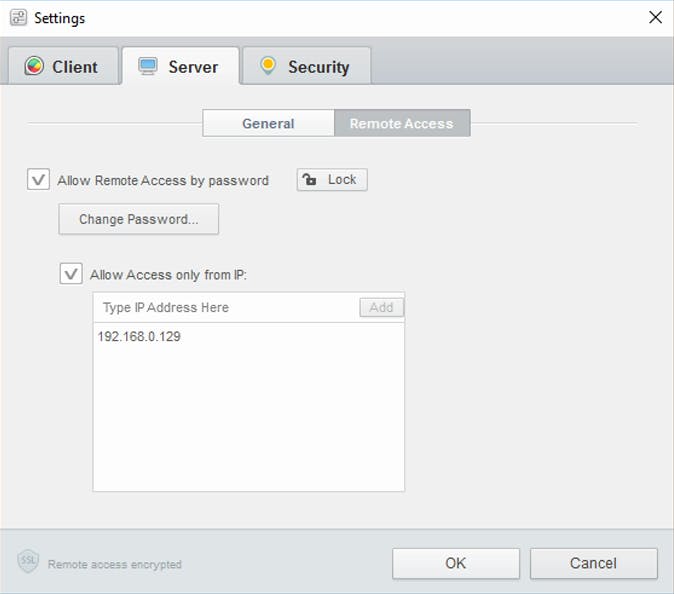Viewport: 674px width, 594px height.
Task: Close the Settings dialog window
Action: tap(655, 17)
